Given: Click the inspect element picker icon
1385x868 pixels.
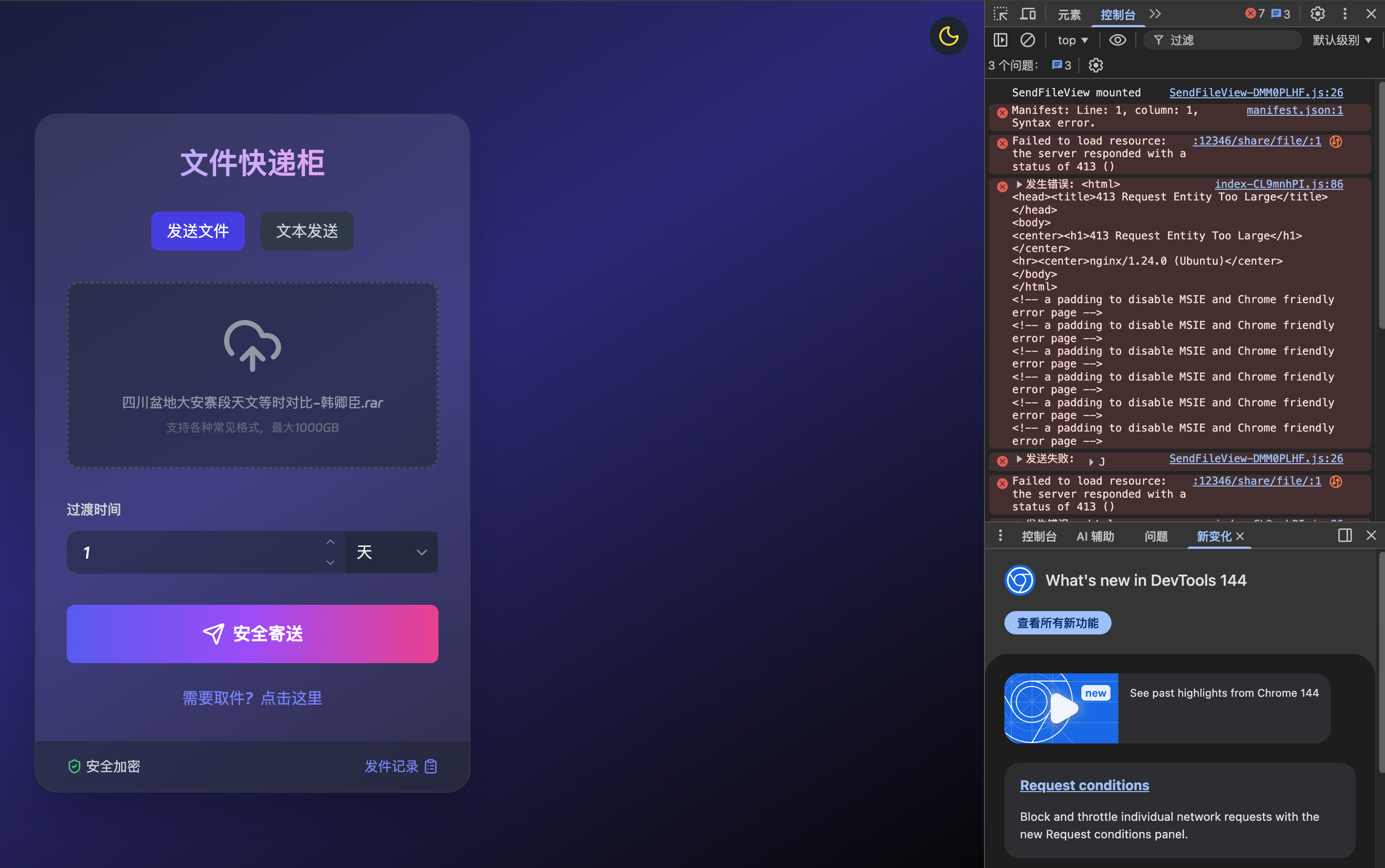Looking at the screenshot, I should [1000, 14].
